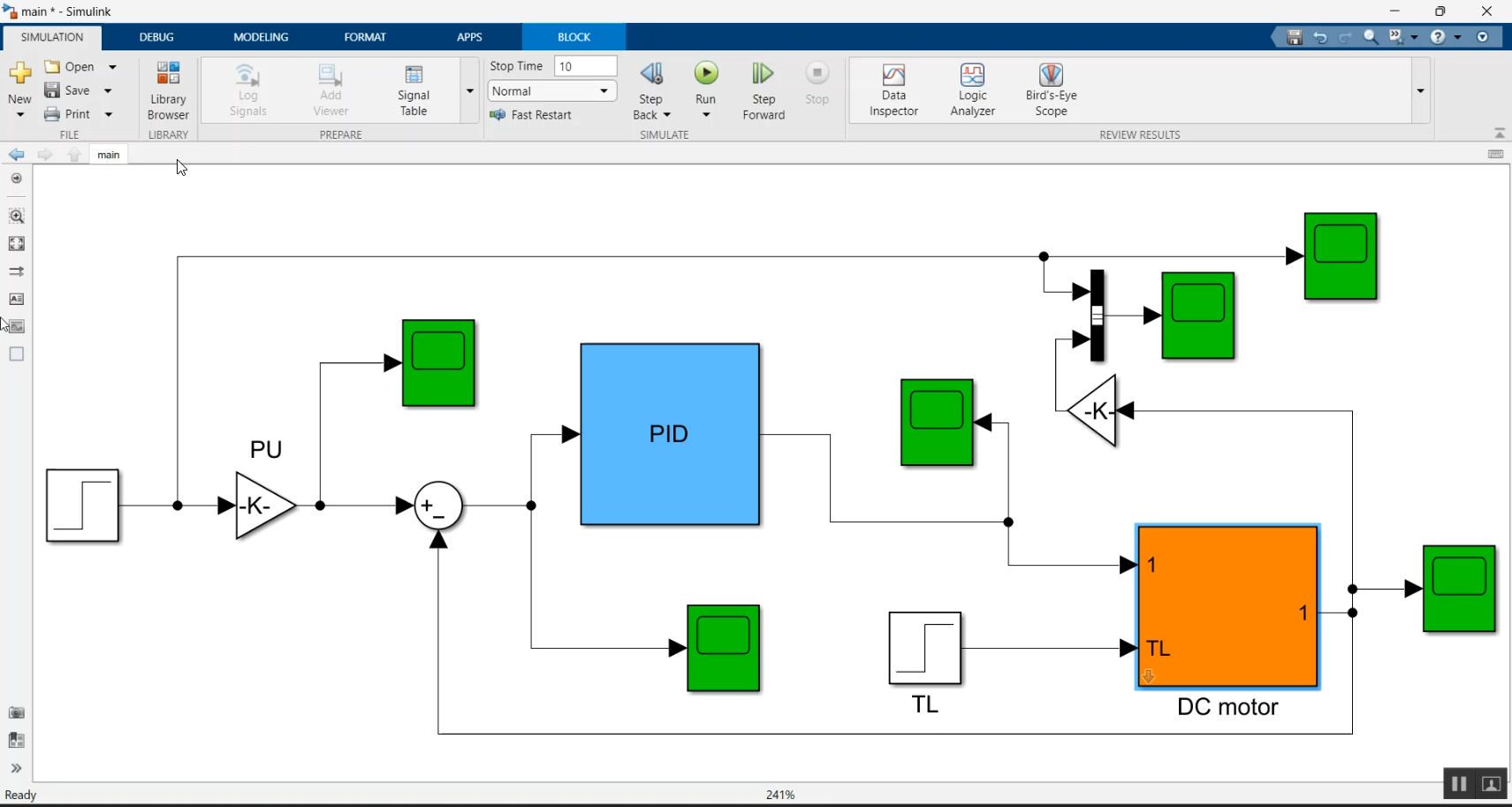This screenshot has height=807, width=1512.
Task: Click the New model icon
Action: click(19, 72)
